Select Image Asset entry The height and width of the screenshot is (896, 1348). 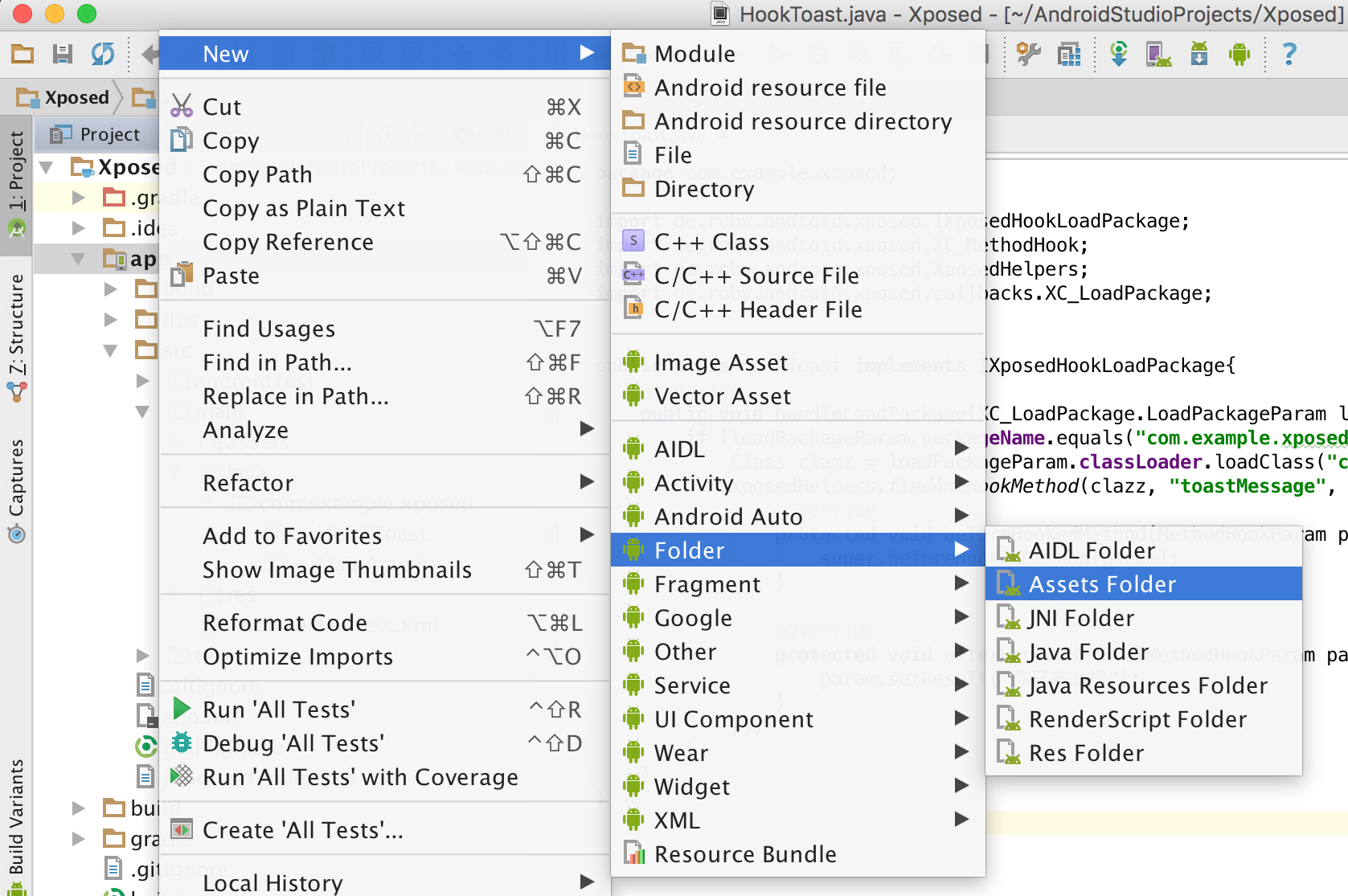798,362
